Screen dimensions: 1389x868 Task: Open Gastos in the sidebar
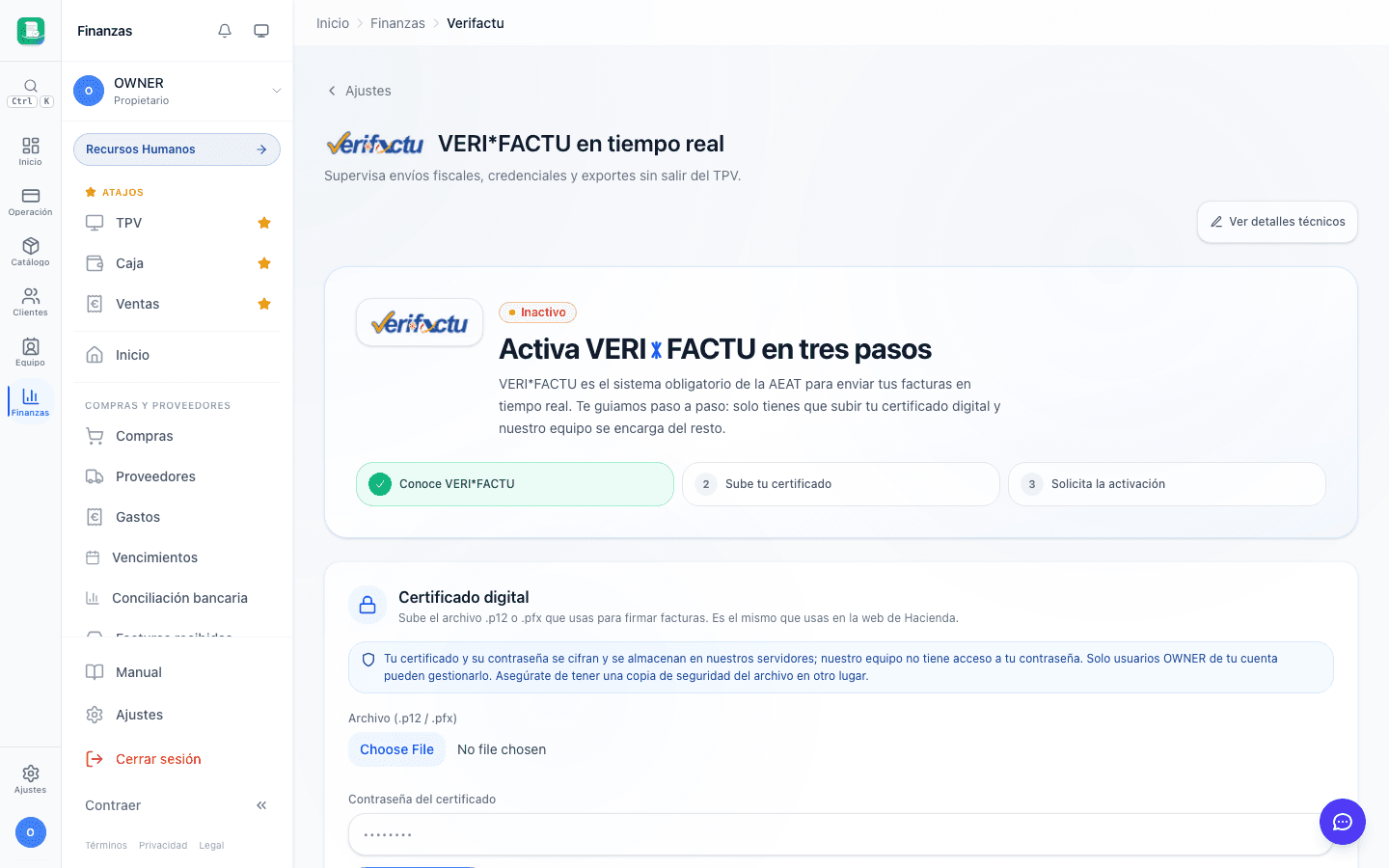coord(177,517)
